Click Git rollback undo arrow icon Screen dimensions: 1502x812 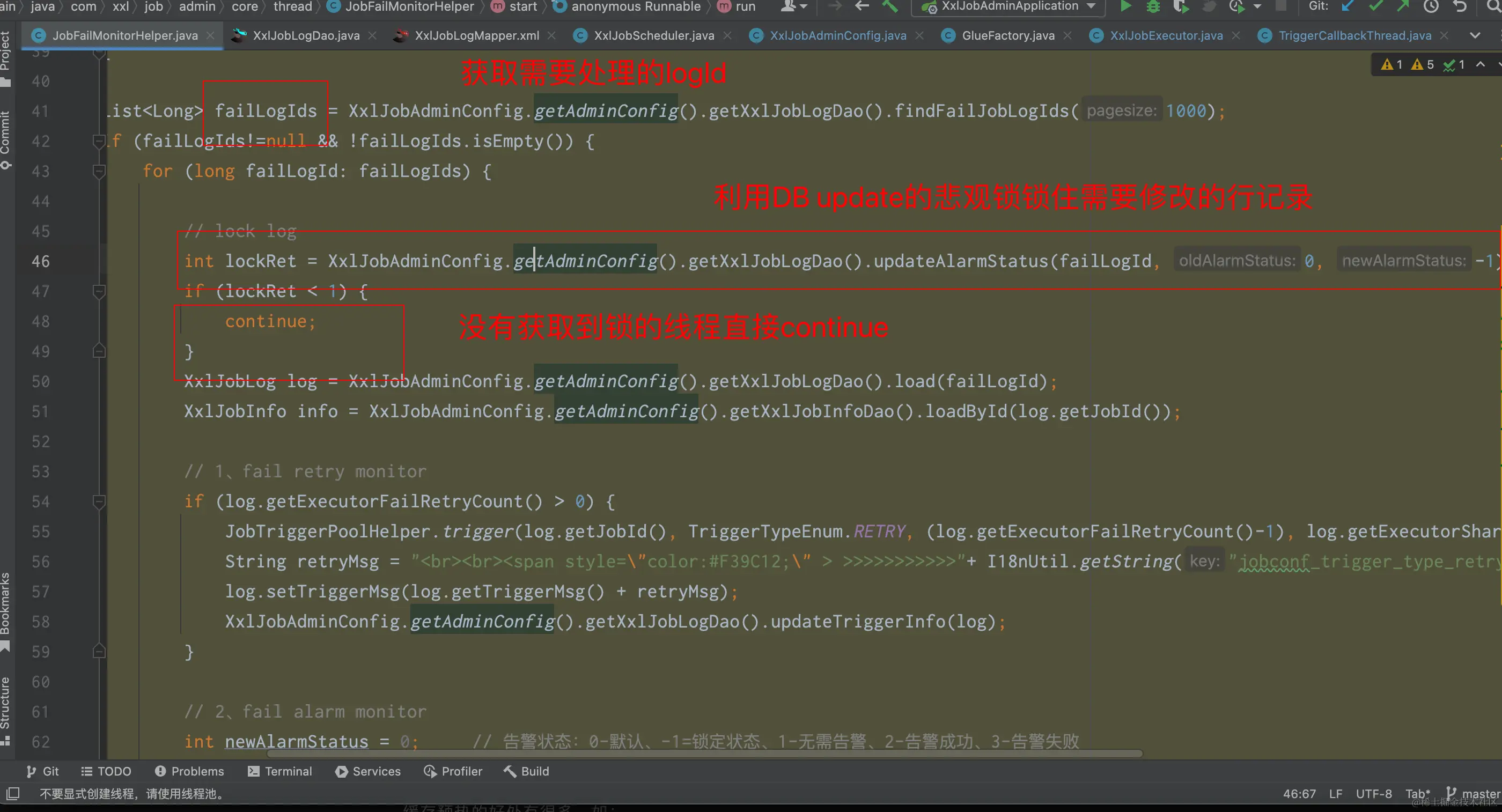(1460, 6)
